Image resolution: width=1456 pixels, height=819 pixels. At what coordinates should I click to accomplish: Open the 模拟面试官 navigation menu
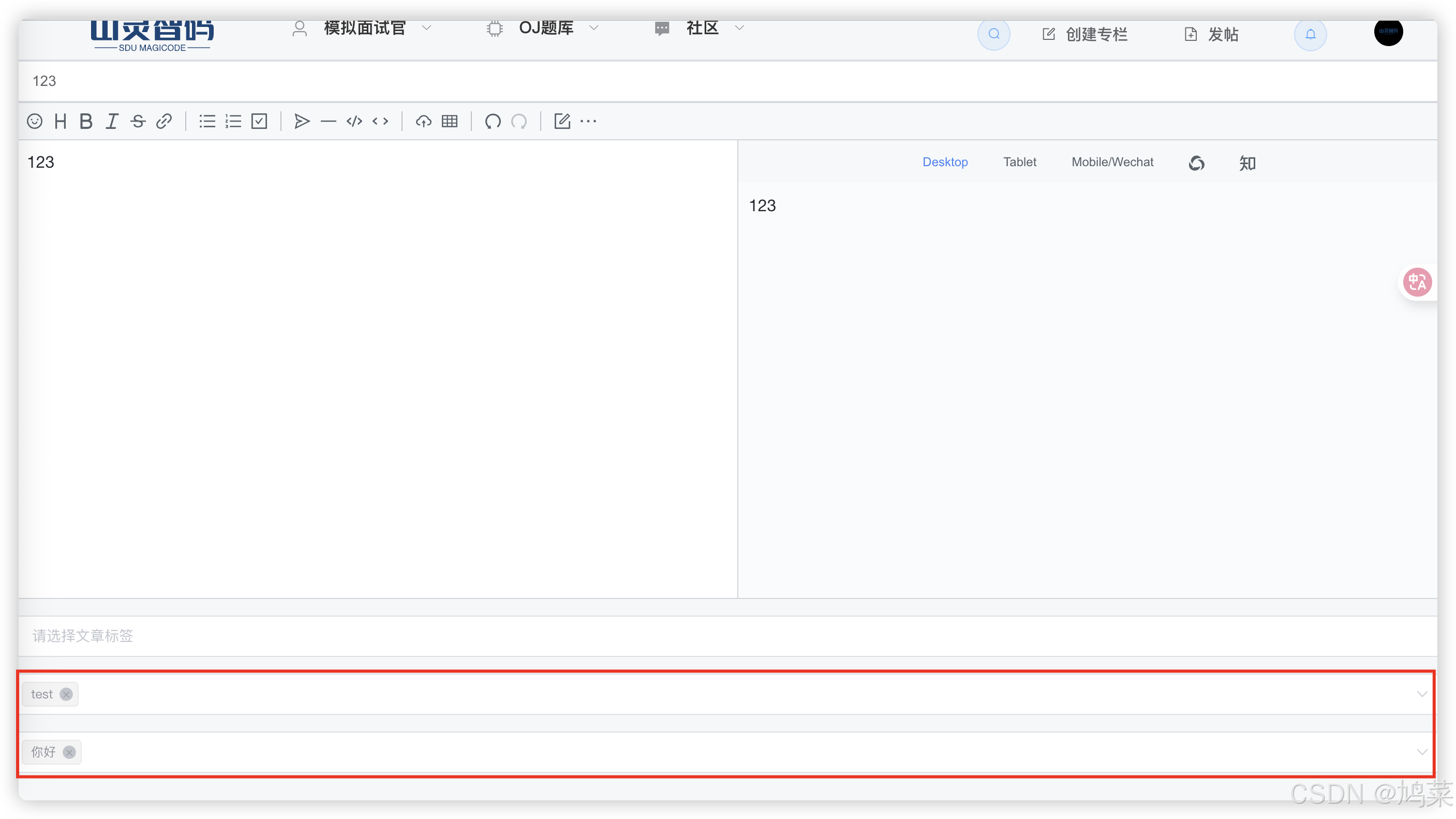[365, 28]
